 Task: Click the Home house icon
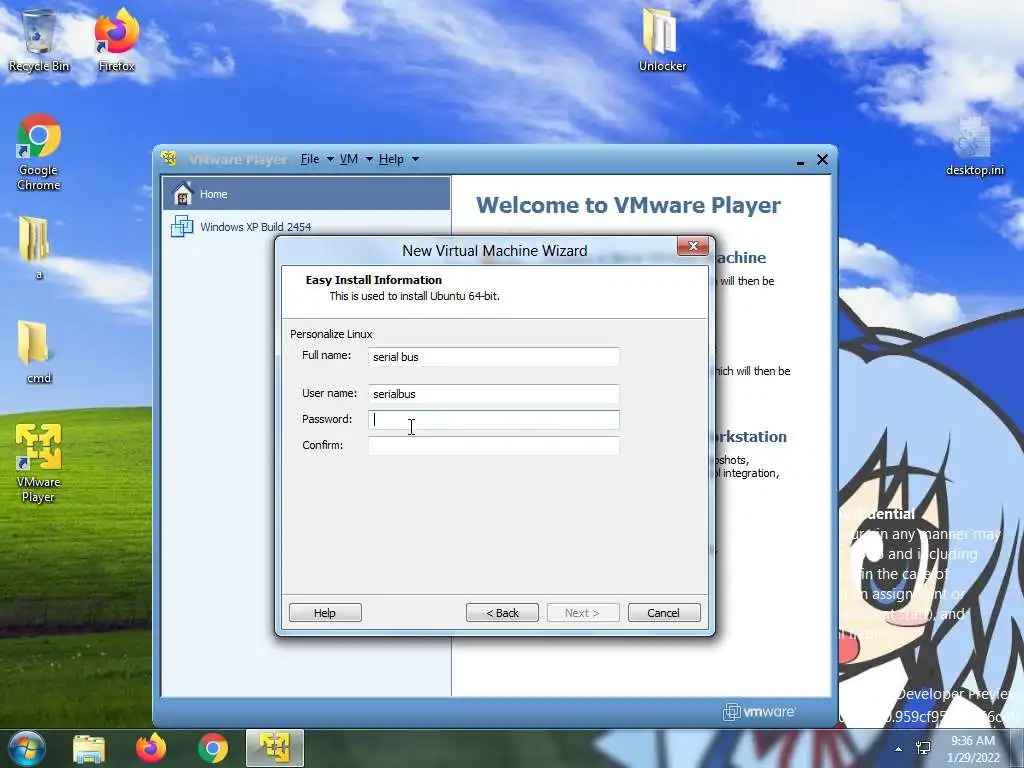[x=183, y=193]
